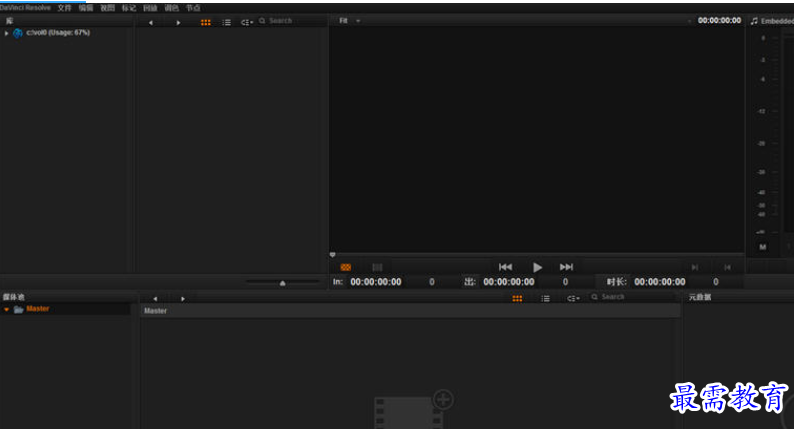Open the 视图 menu
Image resolution: width=794 pixels, height=429 pixels.
(107, 8)
